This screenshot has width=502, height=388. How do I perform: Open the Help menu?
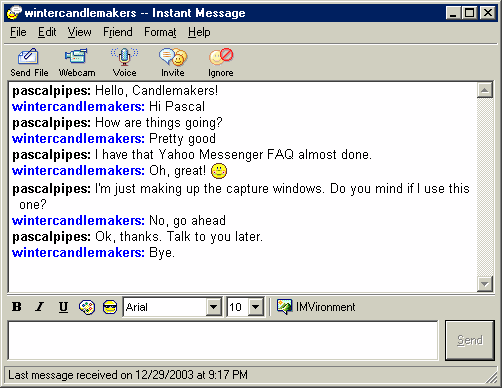click(199, 32)
